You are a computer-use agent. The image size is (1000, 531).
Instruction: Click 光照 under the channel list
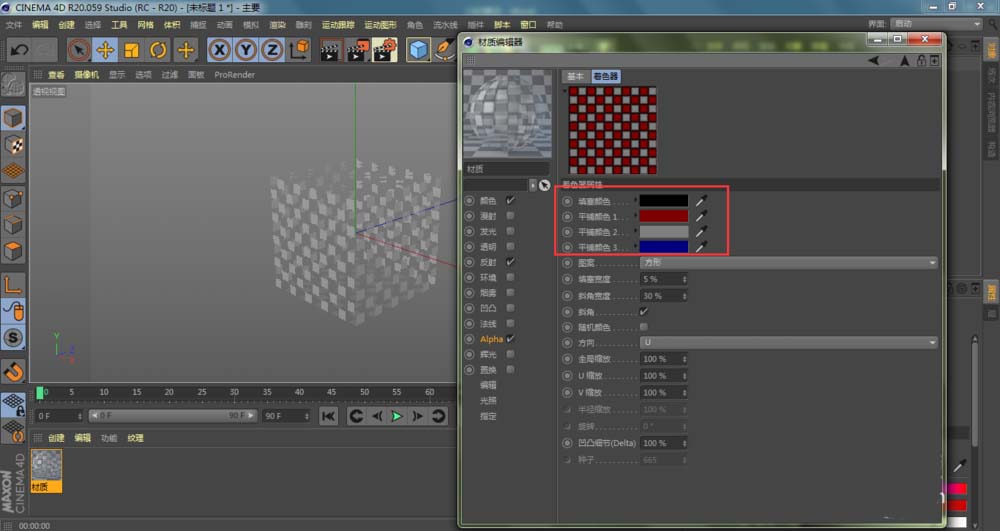coord(488,400)
